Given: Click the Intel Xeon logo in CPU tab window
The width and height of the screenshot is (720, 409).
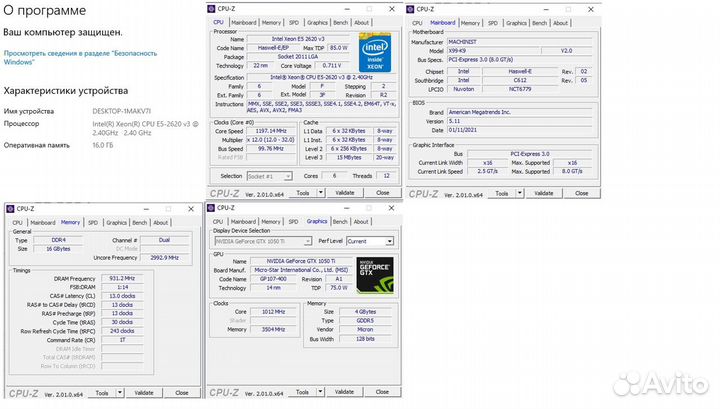Looking at the screenshot, I should [x=375, y=52].
